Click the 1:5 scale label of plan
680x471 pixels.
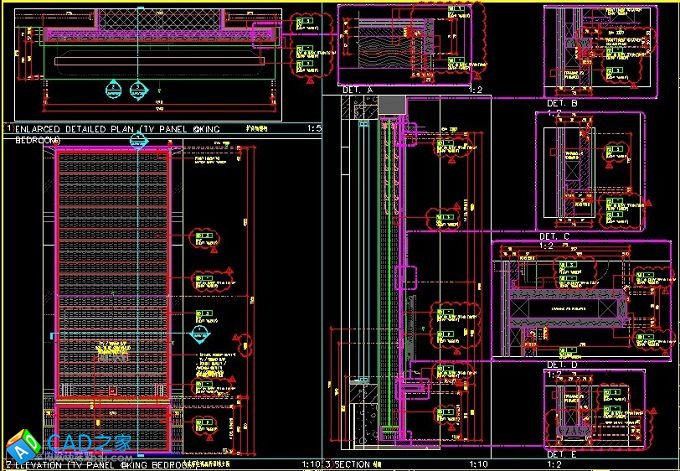coord(313,129)
